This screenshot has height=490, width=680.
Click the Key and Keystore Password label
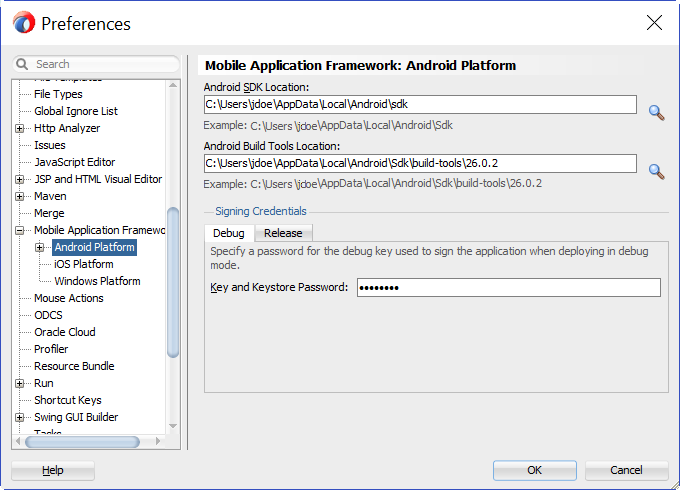pos(279,287)
